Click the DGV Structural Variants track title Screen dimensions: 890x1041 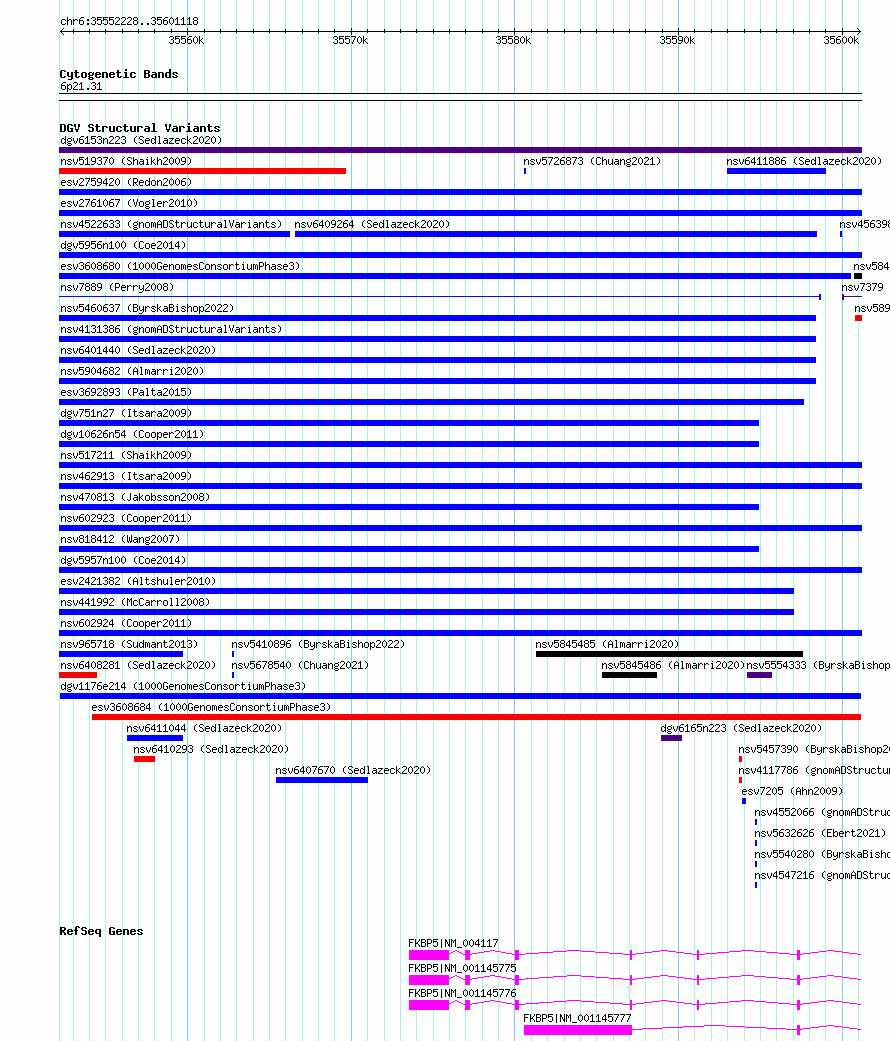(140, 127)
